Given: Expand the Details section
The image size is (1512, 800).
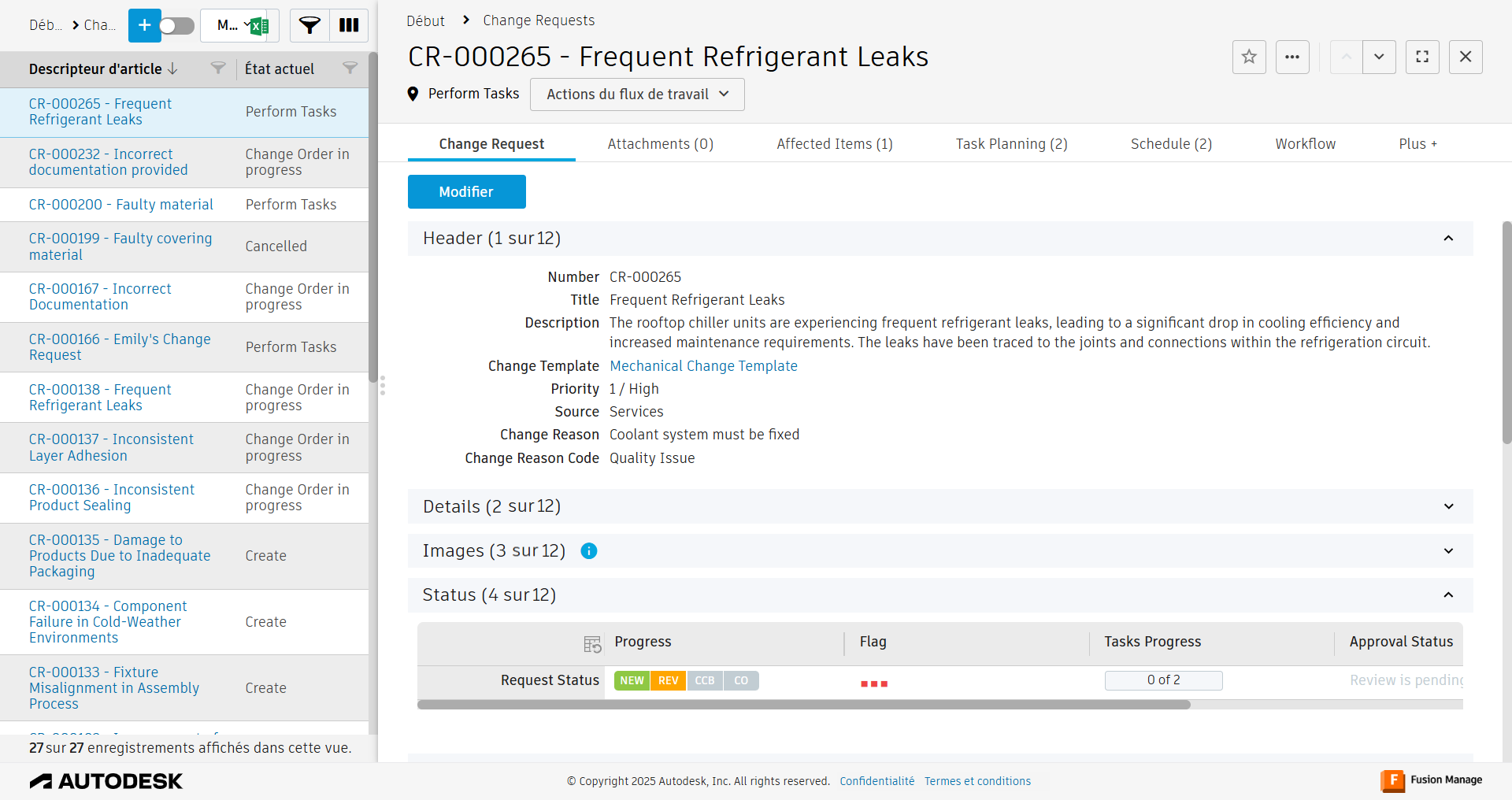Looking at the screenshot, I should 1448,506.
